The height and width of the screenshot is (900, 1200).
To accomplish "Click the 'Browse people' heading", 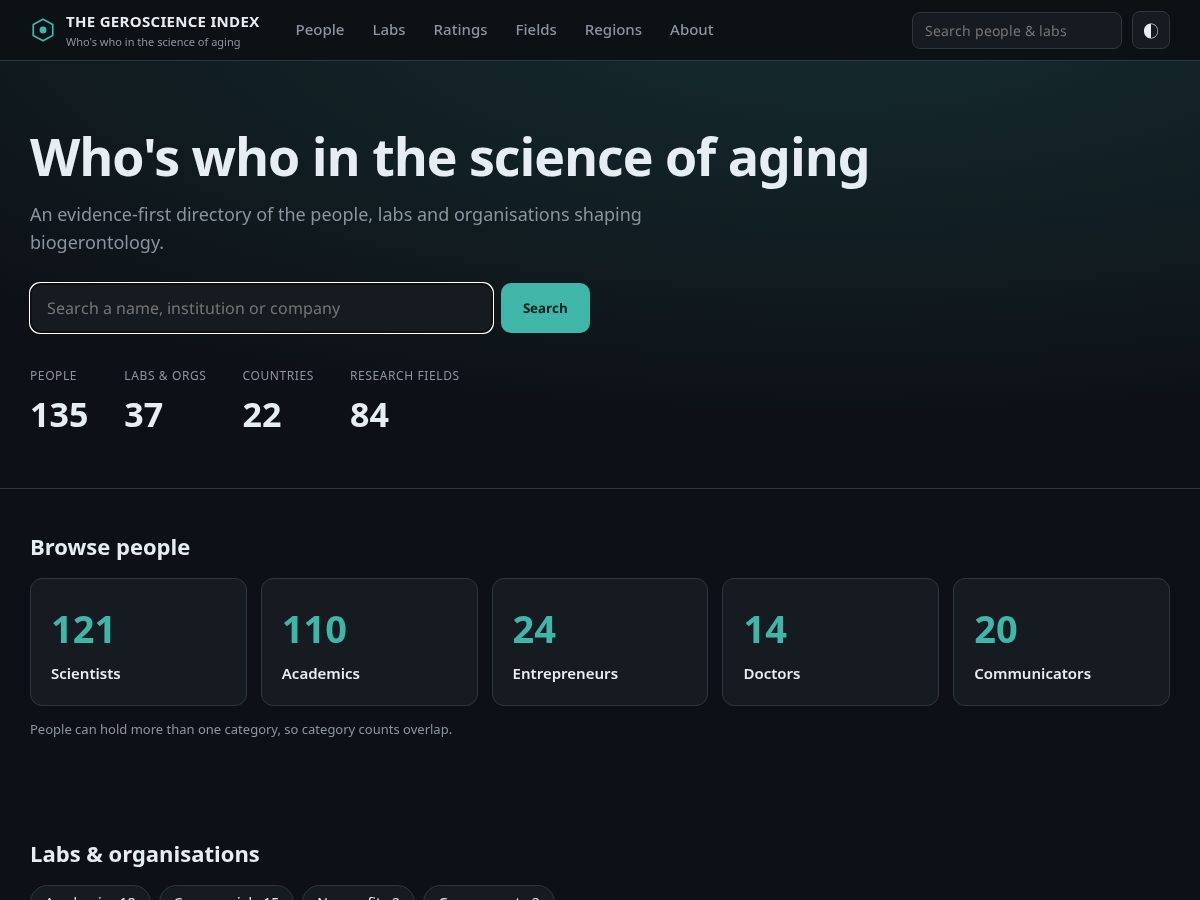I will pyautogui.click(x=110, y=547).
